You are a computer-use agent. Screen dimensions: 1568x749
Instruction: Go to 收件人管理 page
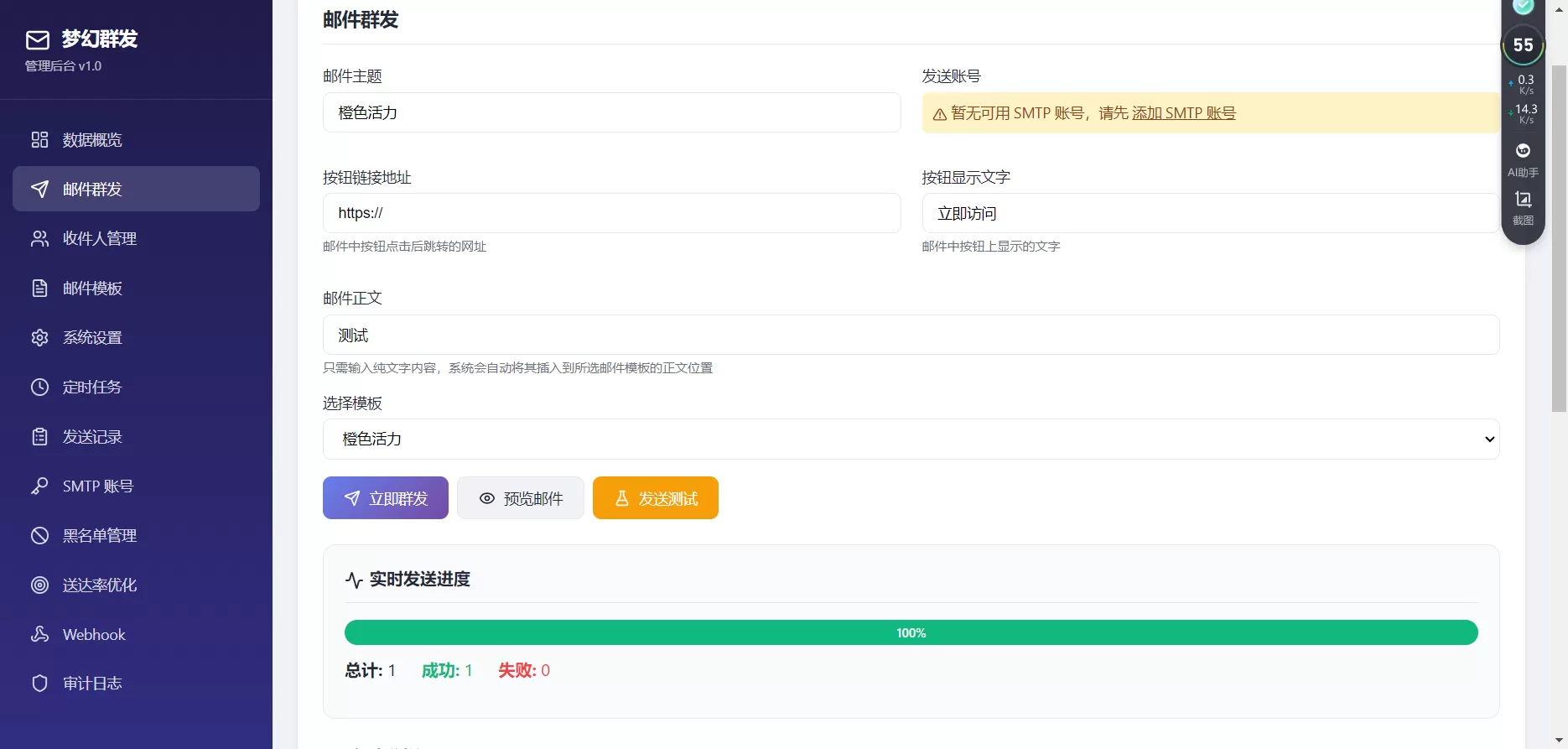(x=136, y=238)
